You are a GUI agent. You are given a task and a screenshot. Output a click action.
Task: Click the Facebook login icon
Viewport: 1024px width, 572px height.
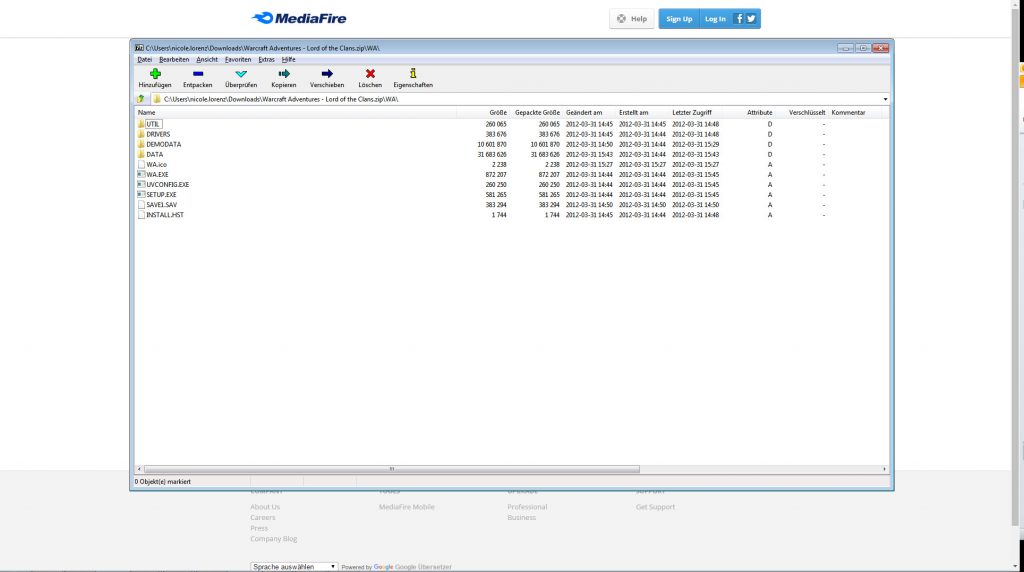click(x=739, y=18)
